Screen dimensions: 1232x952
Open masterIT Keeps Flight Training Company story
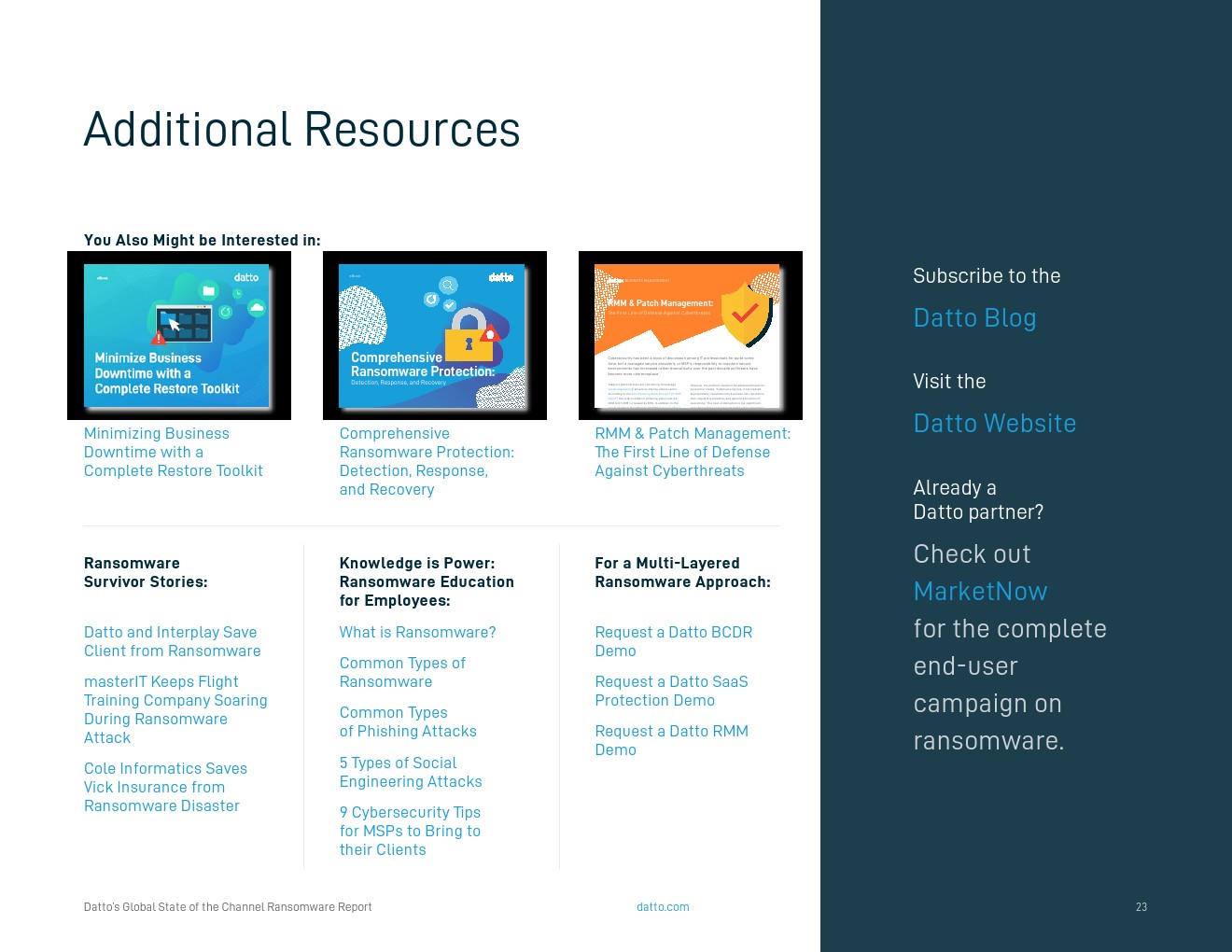coord(175,710)
